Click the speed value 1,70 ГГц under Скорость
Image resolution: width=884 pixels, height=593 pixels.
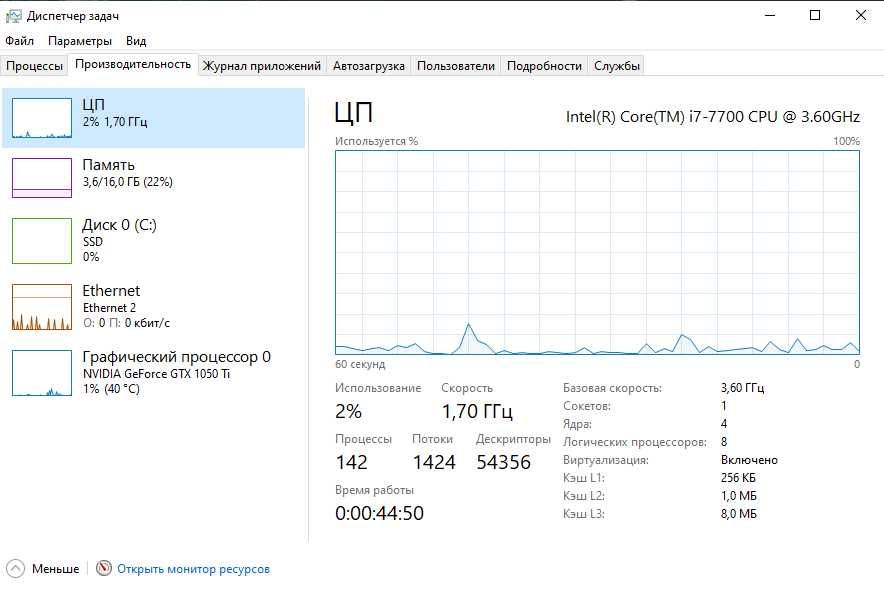[x=477, y=411]
